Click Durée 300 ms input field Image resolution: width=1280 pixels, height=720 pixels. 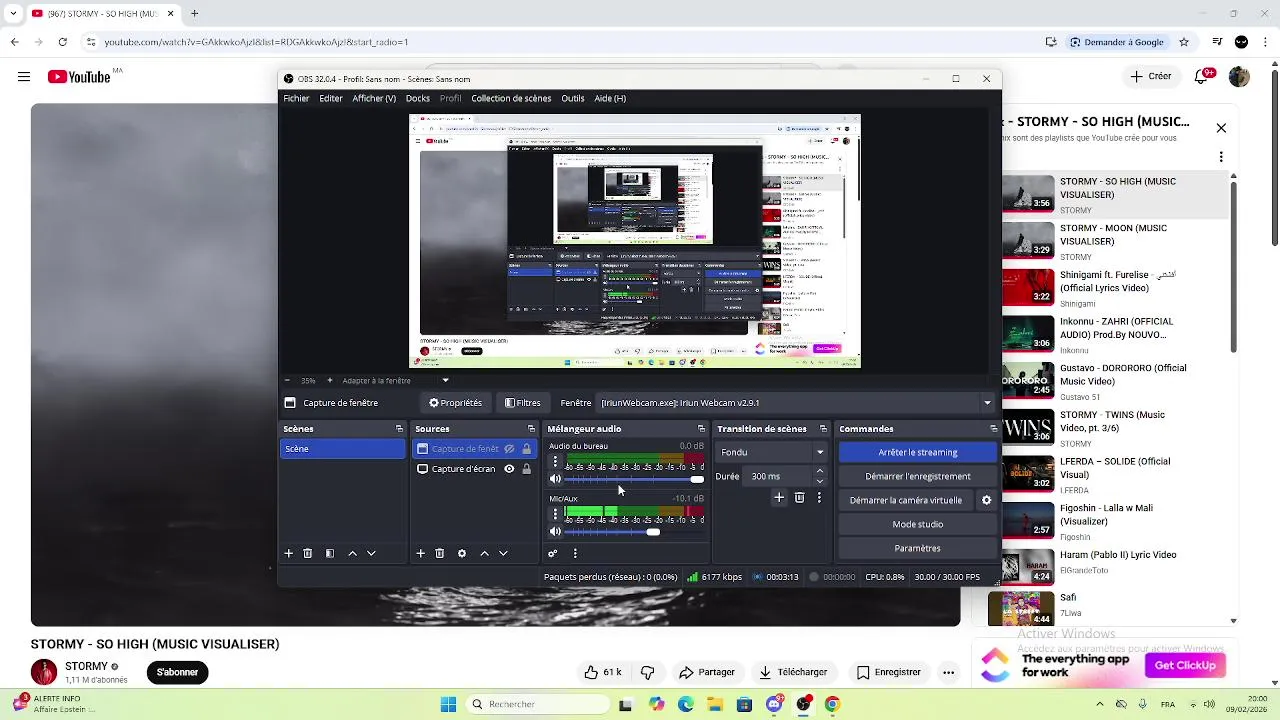pyautogui.click(x=778, y=476)
